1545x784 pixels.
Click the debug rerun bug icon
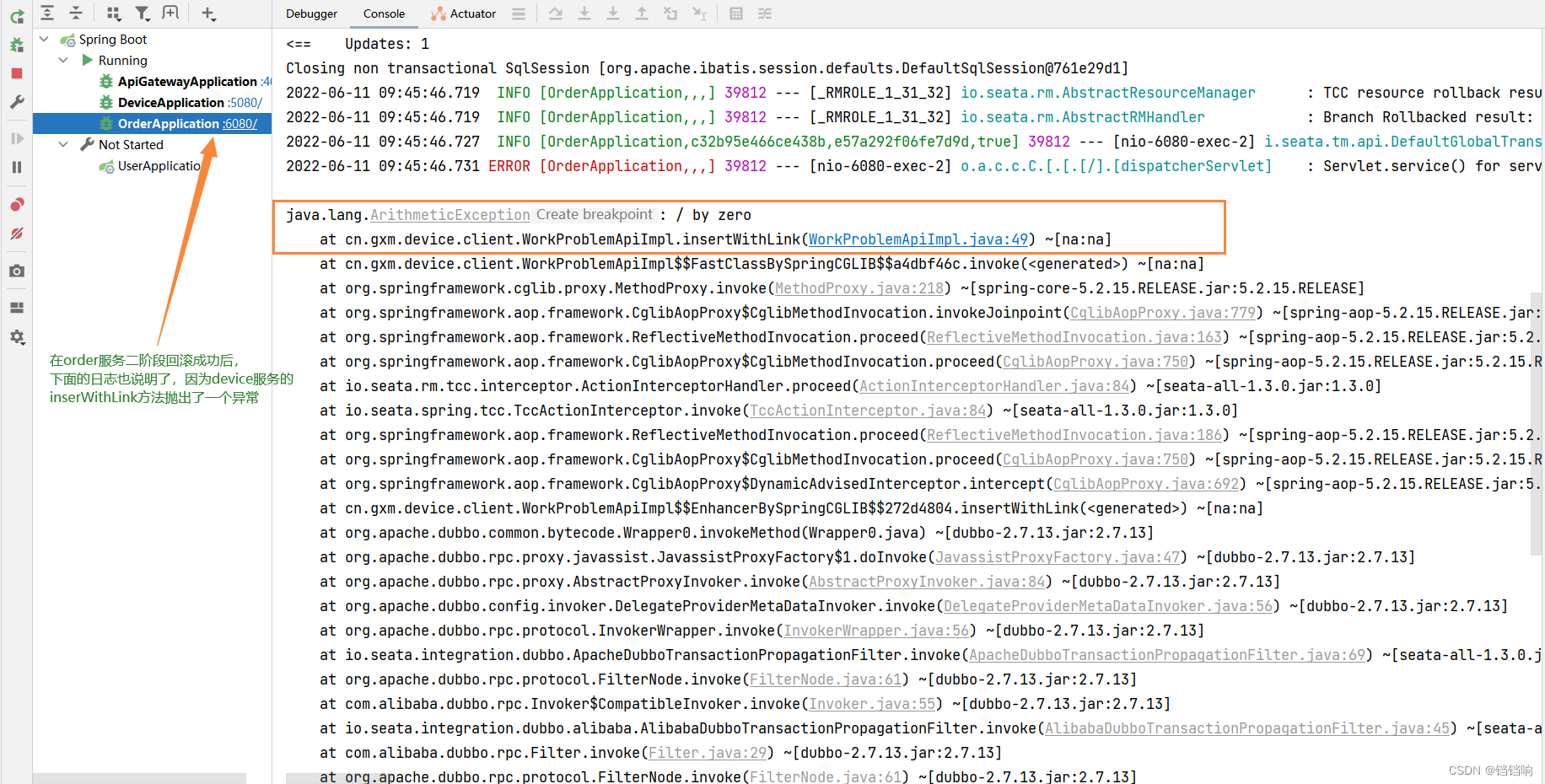[17, 45]
